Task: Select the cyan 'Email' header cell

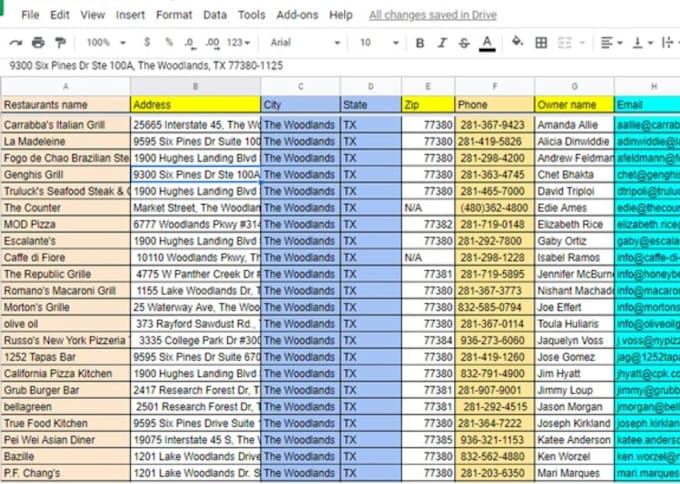Action: (x=647, y=105)
